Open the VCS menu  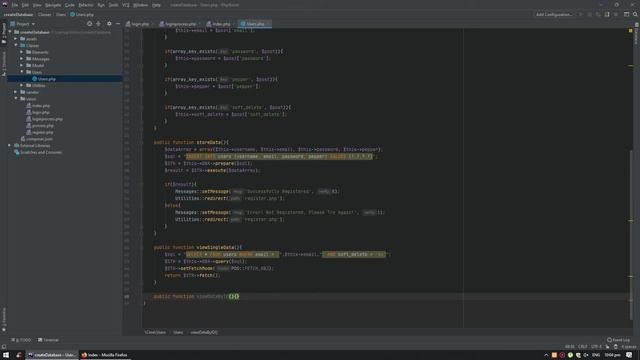(x=126, y=5)
